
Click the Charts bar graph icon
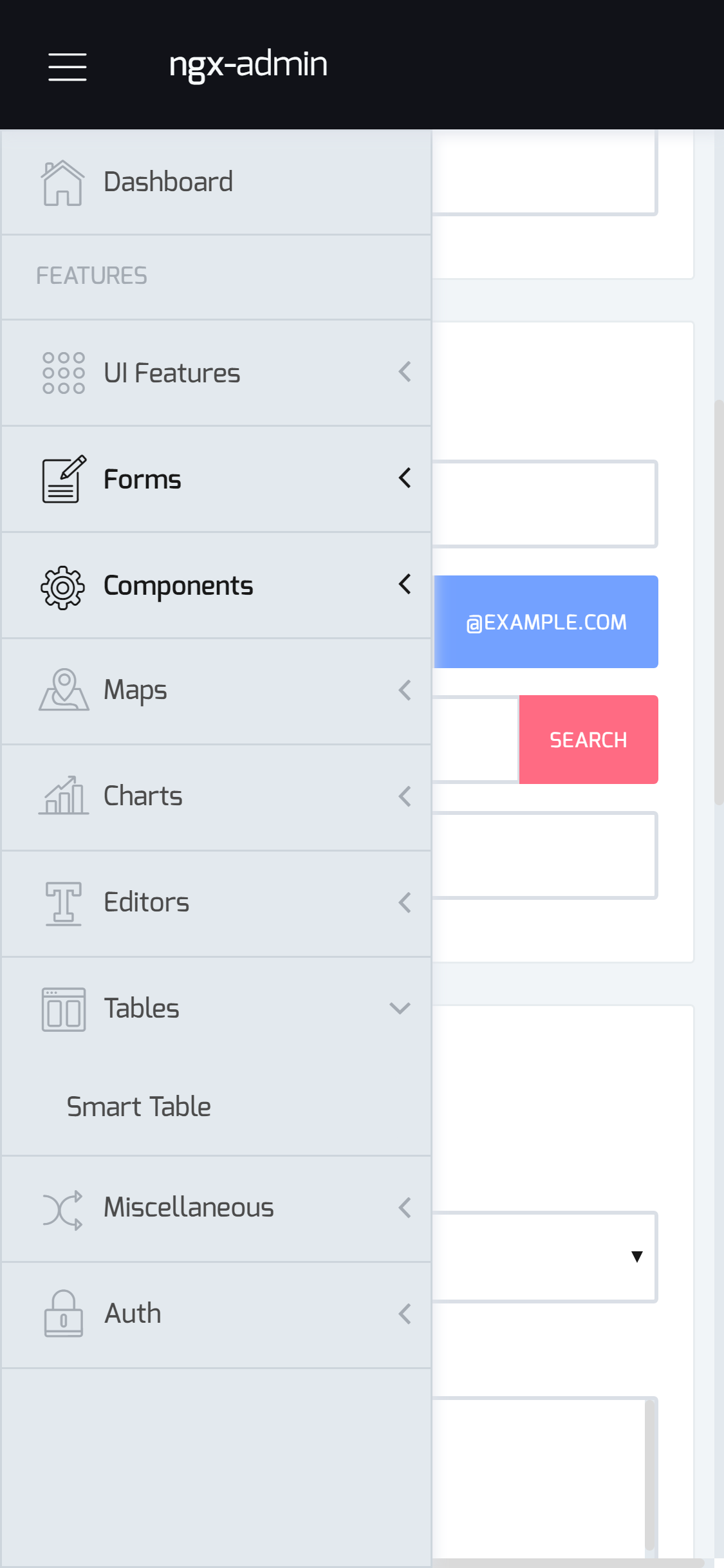[62, 796]
